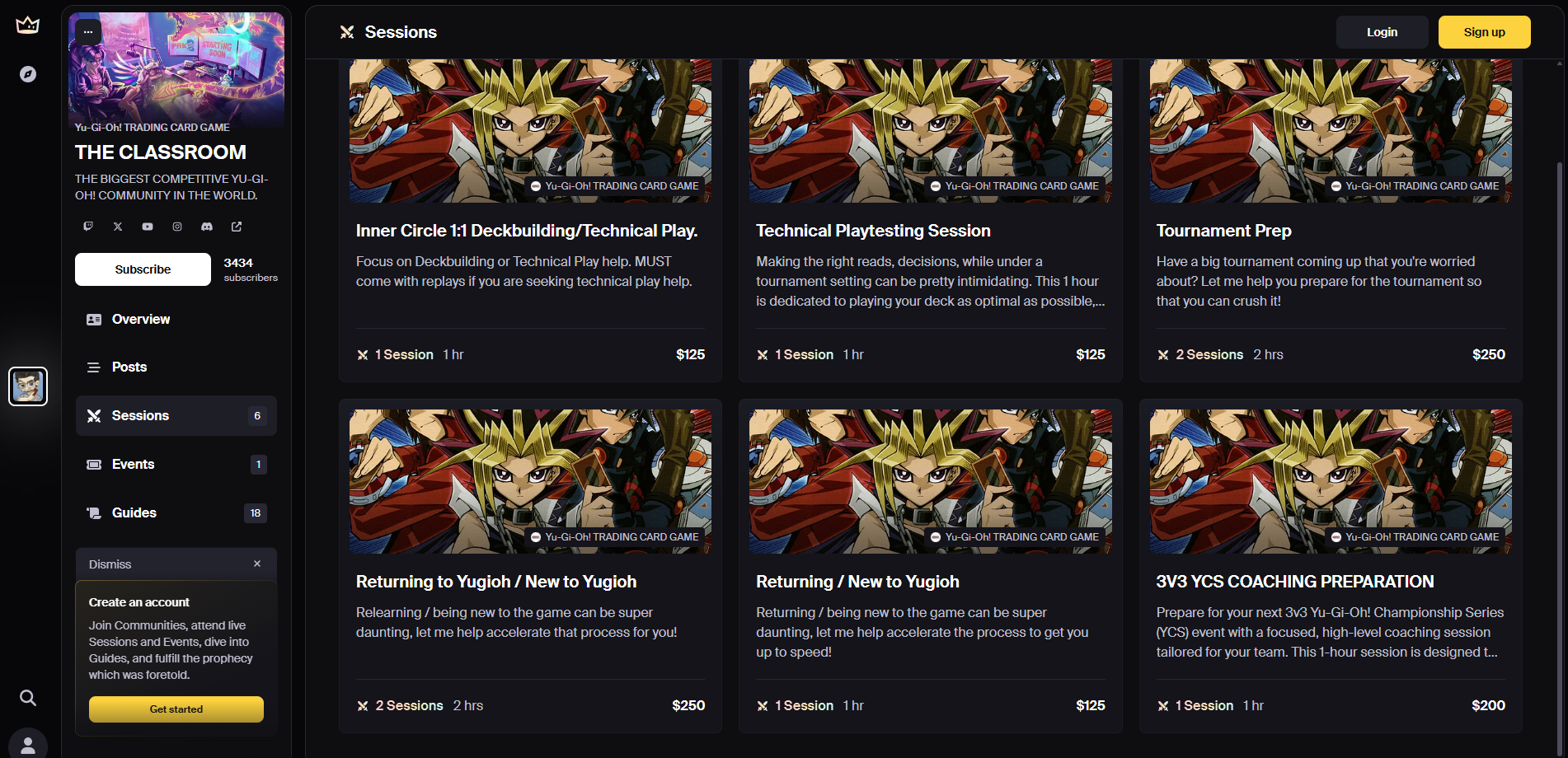1568x758 pixels.
Task: Click the "THE CLASSROOM" community title
Action: (x=161, y=152)
